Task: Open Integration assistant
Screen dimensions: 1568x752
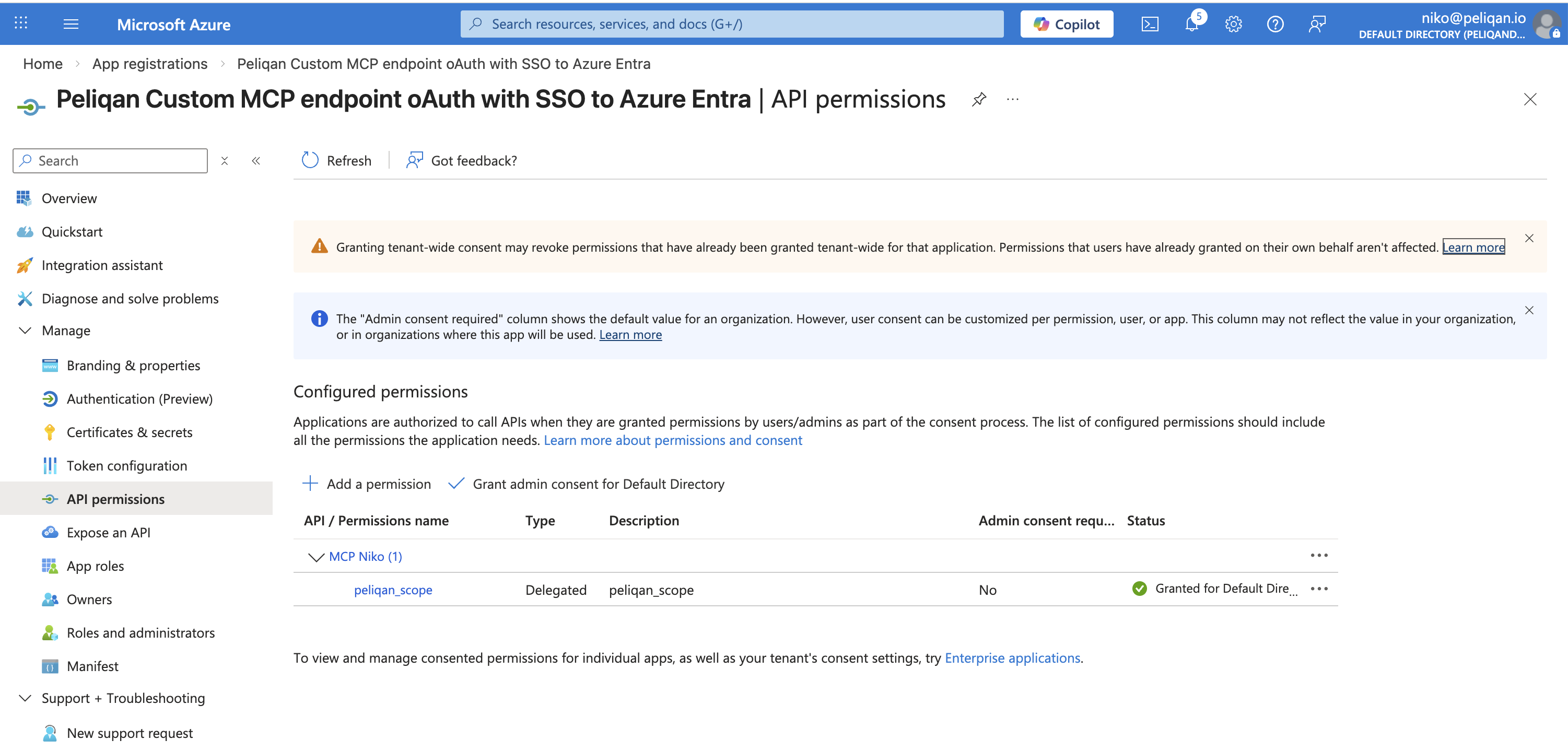Action: (102, 265)
